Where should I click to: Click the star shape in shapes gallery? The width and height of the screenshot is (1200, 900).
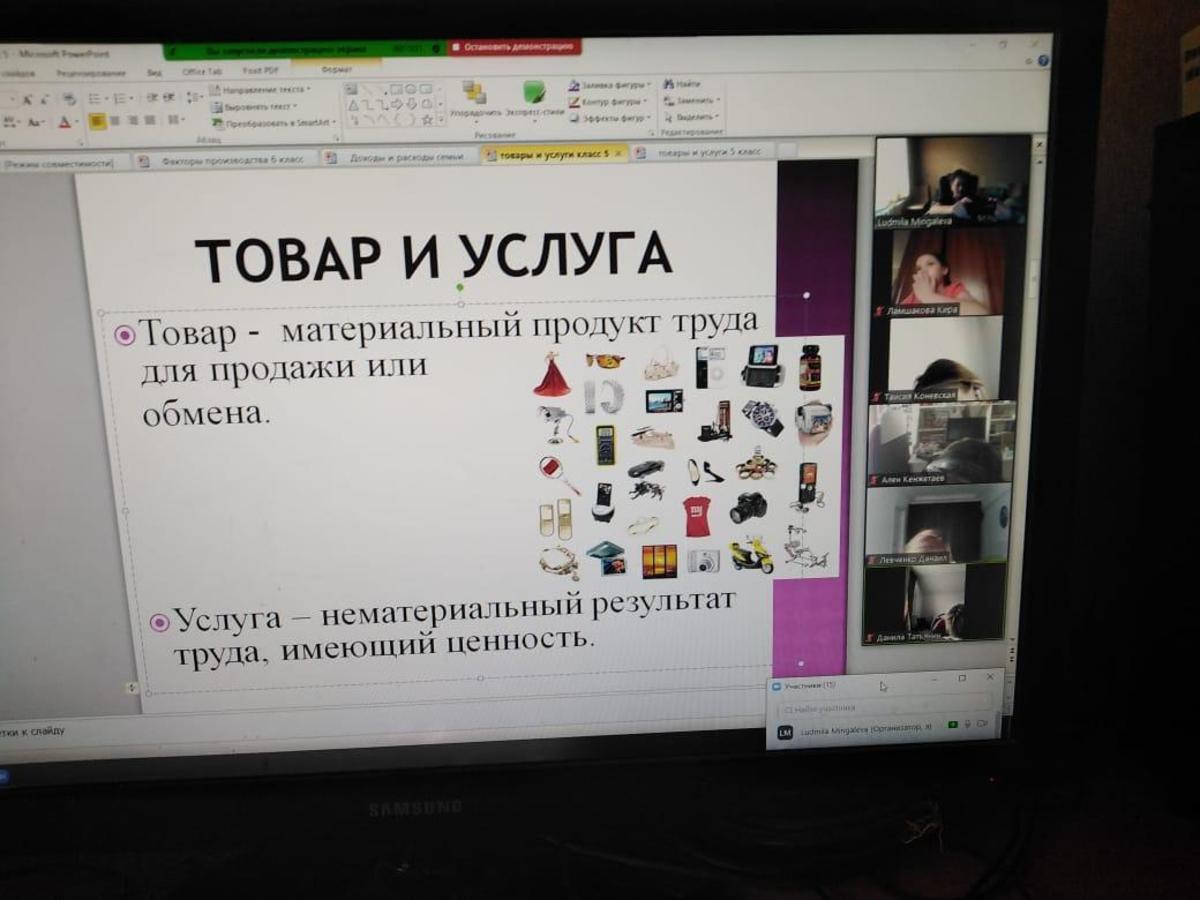coord(427,120)
